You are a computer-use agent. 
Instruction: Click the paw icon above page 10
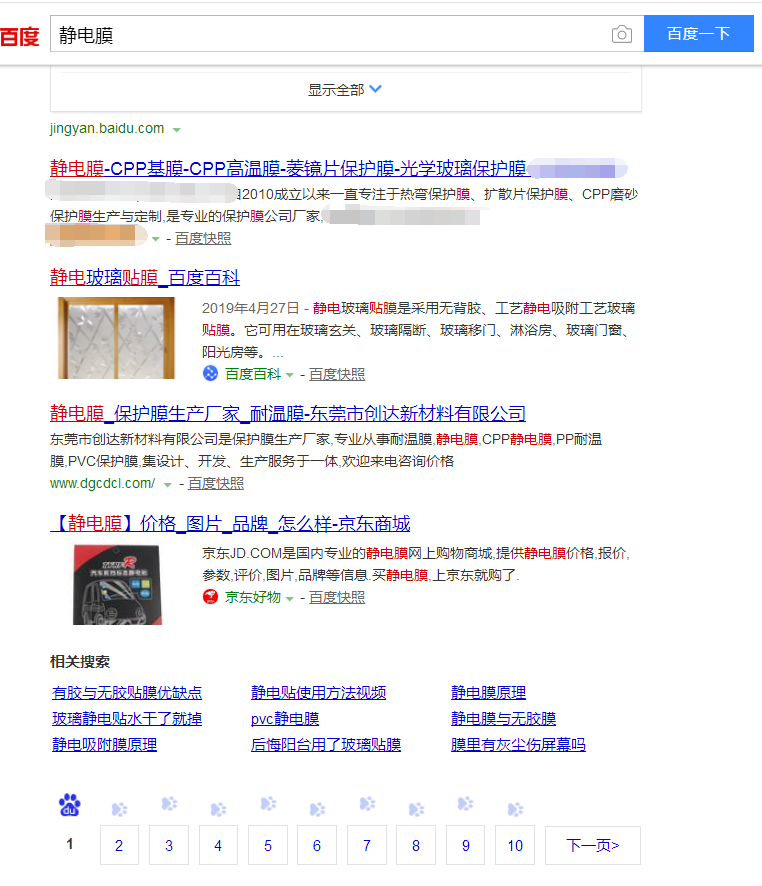[515, 810]
